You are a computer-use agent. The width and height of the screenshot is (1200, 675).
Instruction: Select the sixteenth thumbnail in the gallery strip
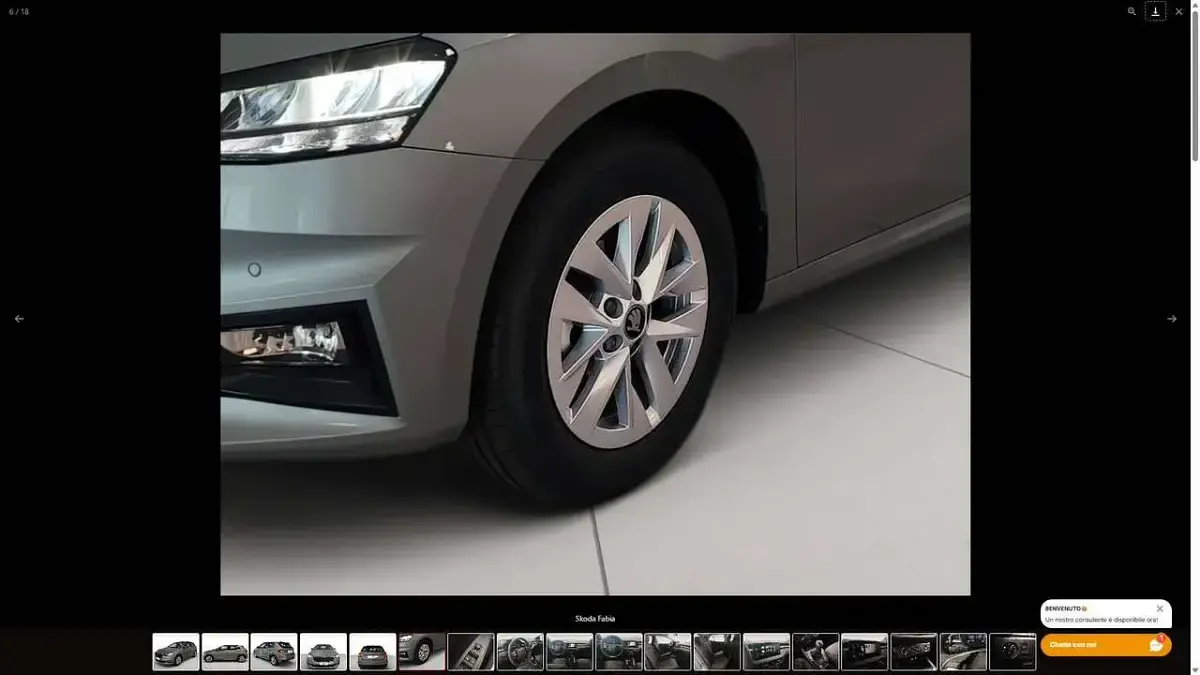tap(914, 652)
